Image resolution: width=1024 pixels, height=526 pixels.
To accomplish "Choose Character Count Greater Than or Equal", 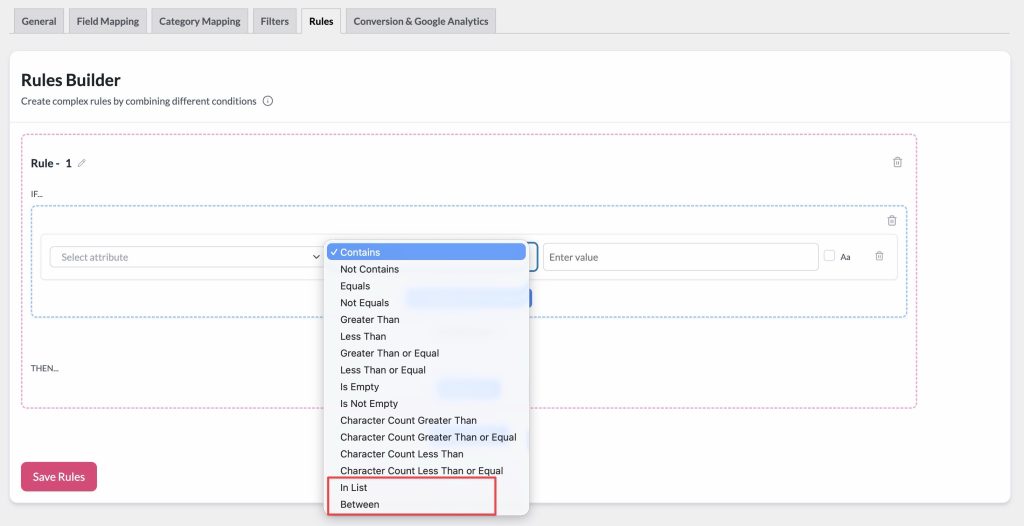I will [426, 437].
